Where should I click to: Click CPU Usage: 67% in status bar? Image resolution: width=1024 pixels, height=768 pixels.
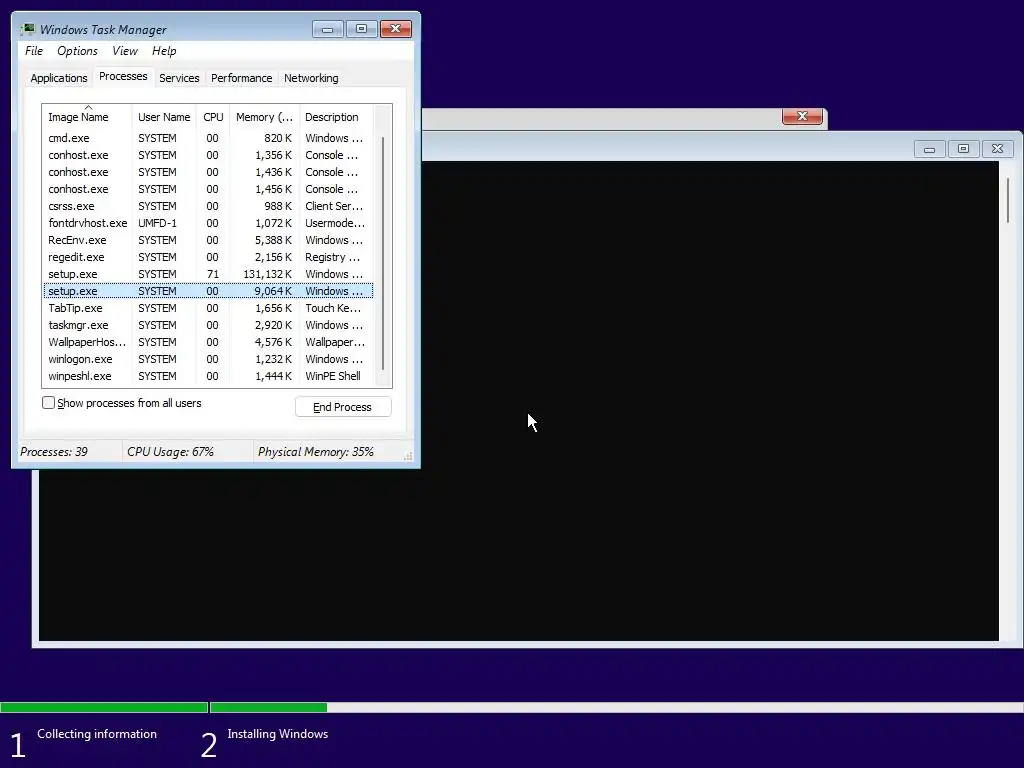(170, 451)
